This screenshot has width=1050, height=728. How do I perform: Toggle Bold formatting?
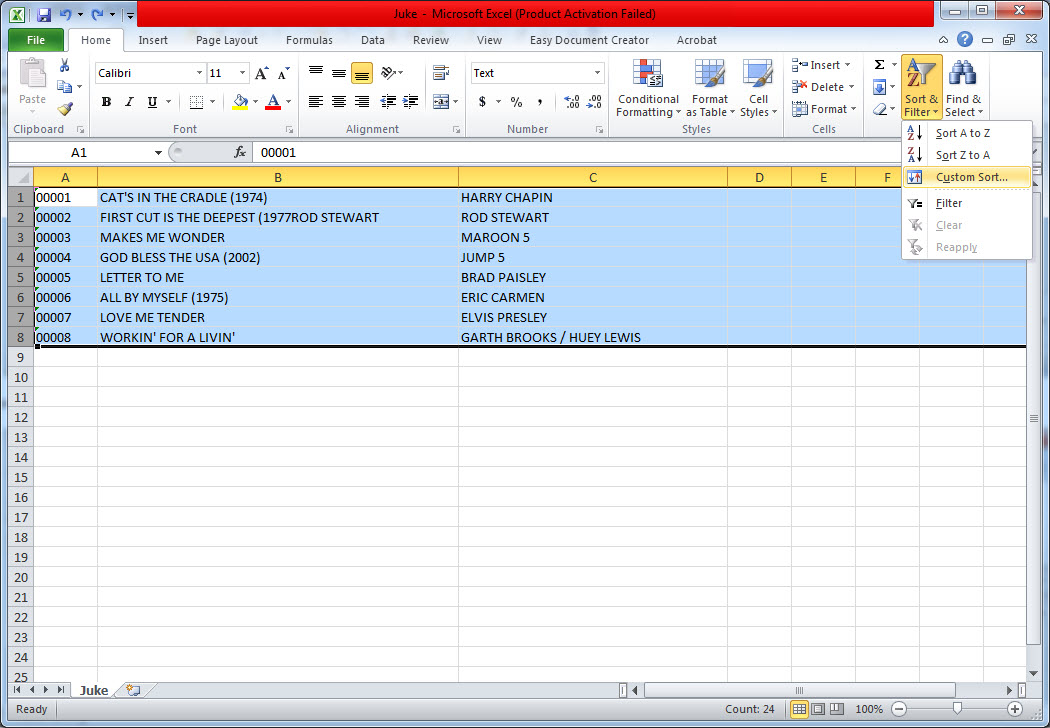pyautogui.click(x=105, y=102)
